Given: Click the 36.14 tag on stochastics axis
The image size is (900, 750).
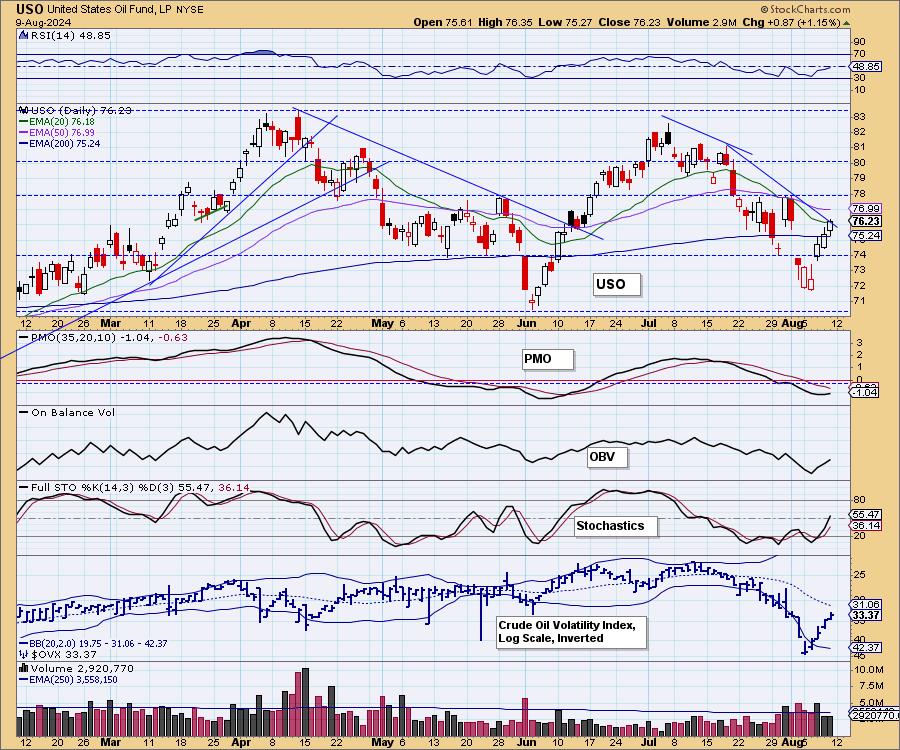Looking at the screenshot, I should pyautogui.click(x=866, y=526).
